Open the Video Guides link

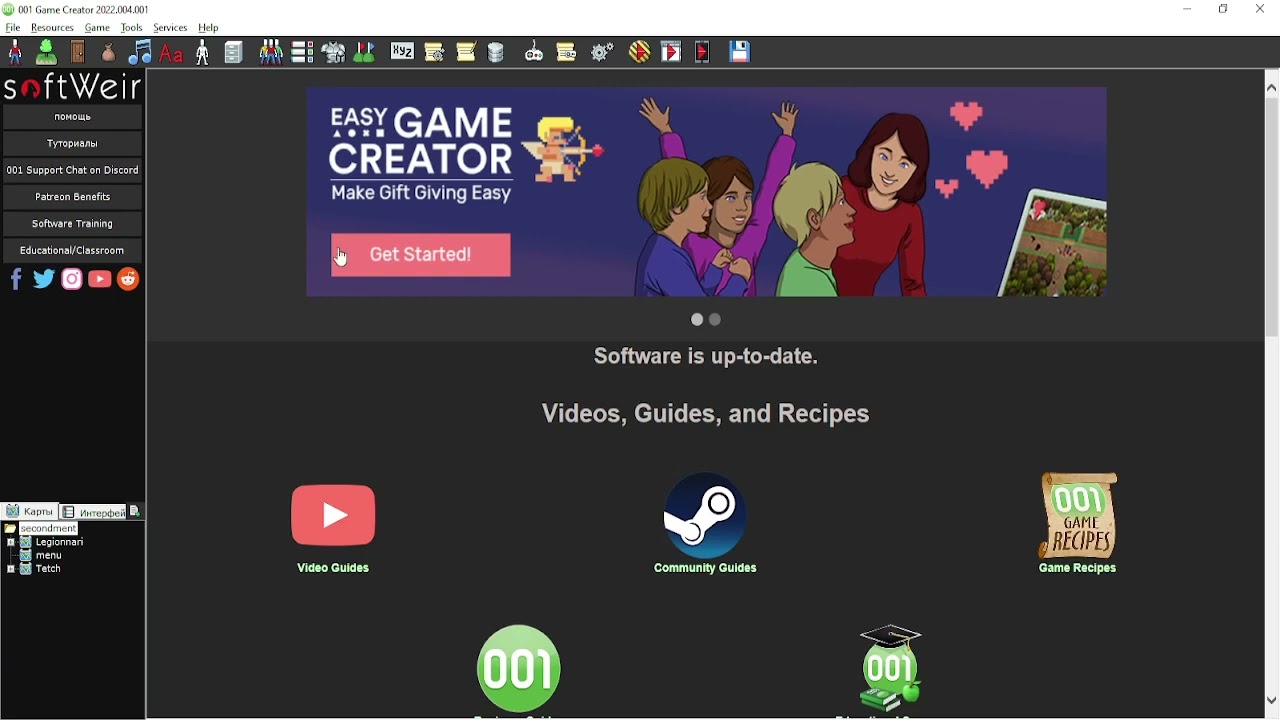pos(333,528)
